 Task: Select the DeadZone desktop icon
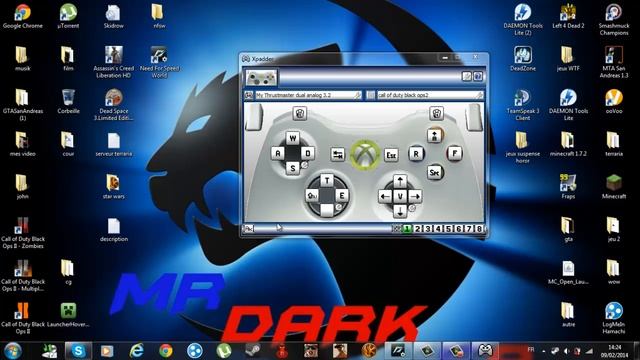522,59
